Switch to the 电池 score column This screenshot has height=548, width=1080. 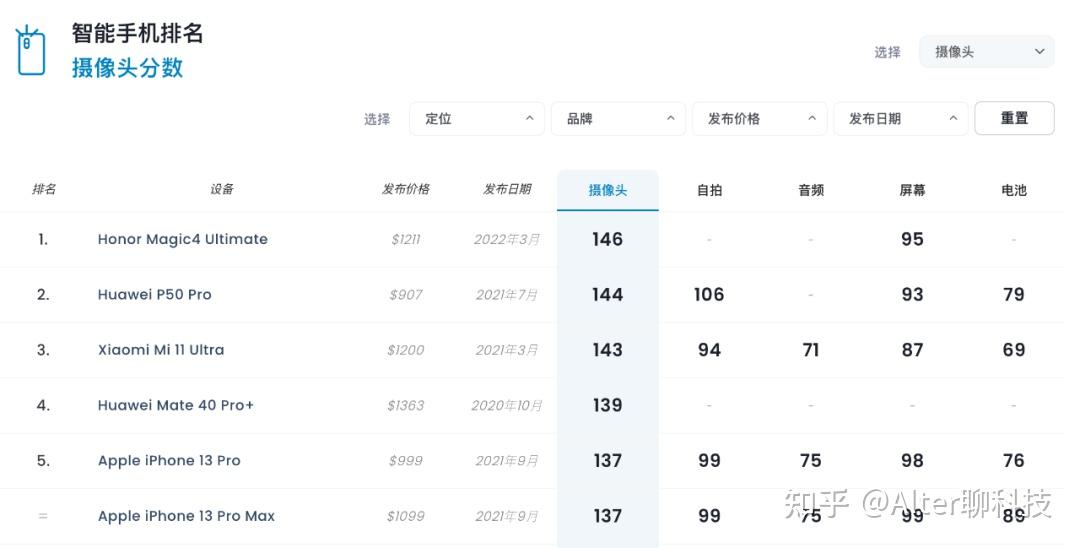1014,190
